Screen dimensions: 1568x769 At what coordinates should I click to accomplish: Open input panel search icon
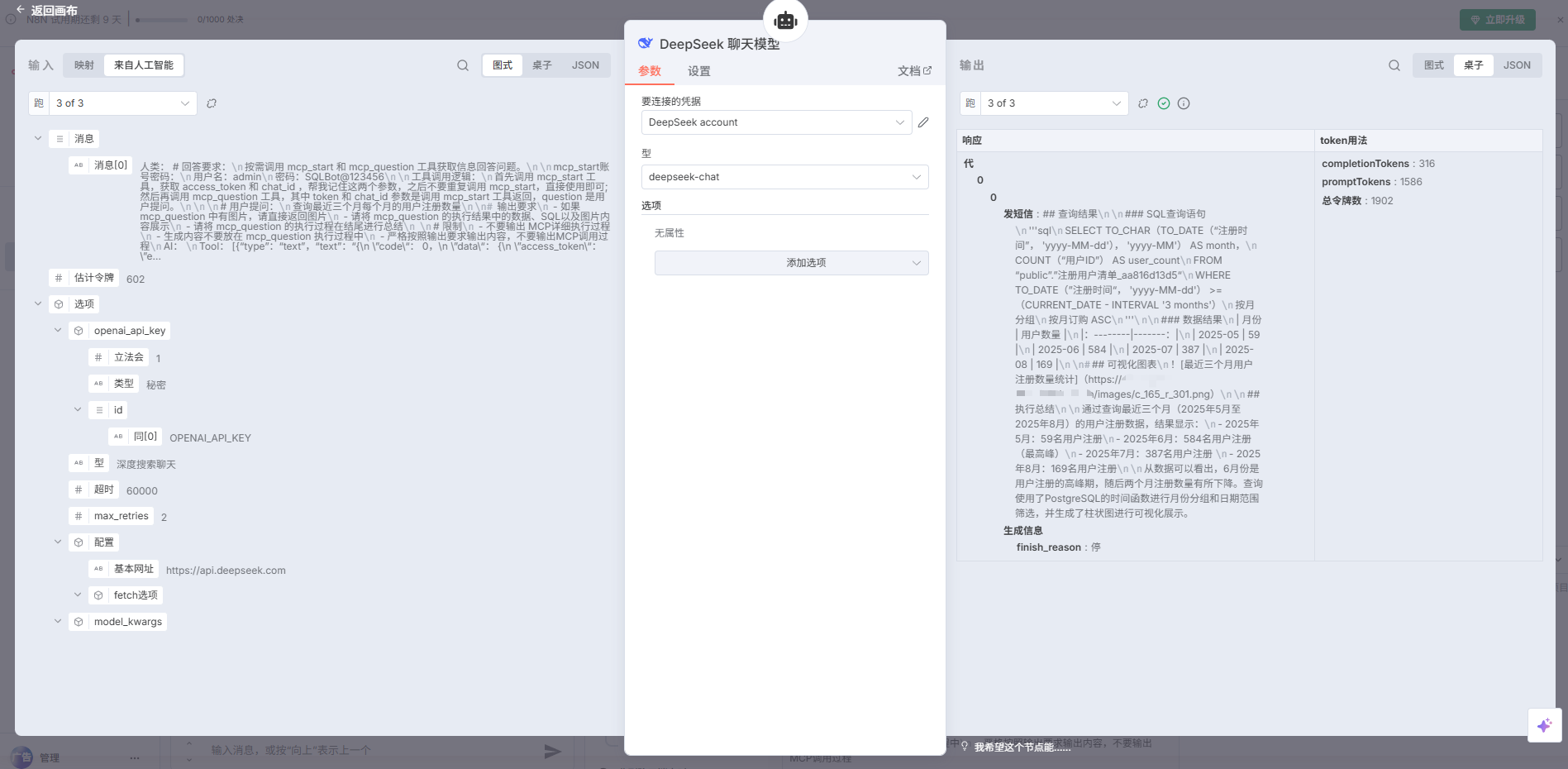tap(463, 65)
